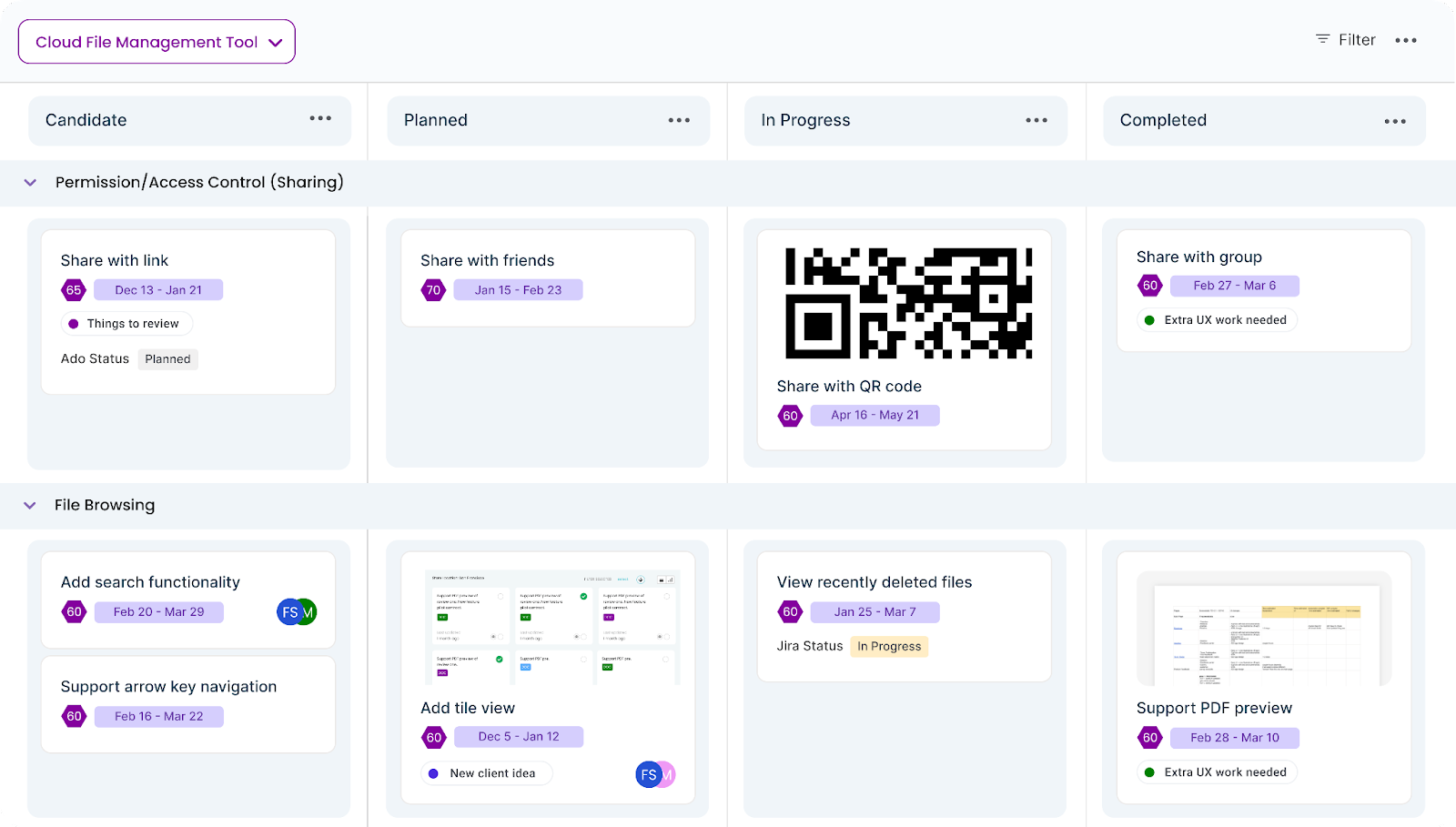Collapse the File Browsing group

pyautogui.click(x=30, y=505)
